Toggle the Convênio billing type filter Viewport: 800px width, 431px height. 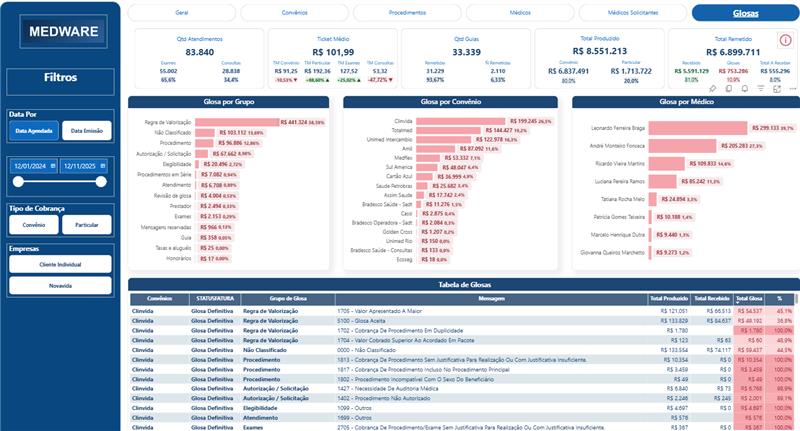34,225
